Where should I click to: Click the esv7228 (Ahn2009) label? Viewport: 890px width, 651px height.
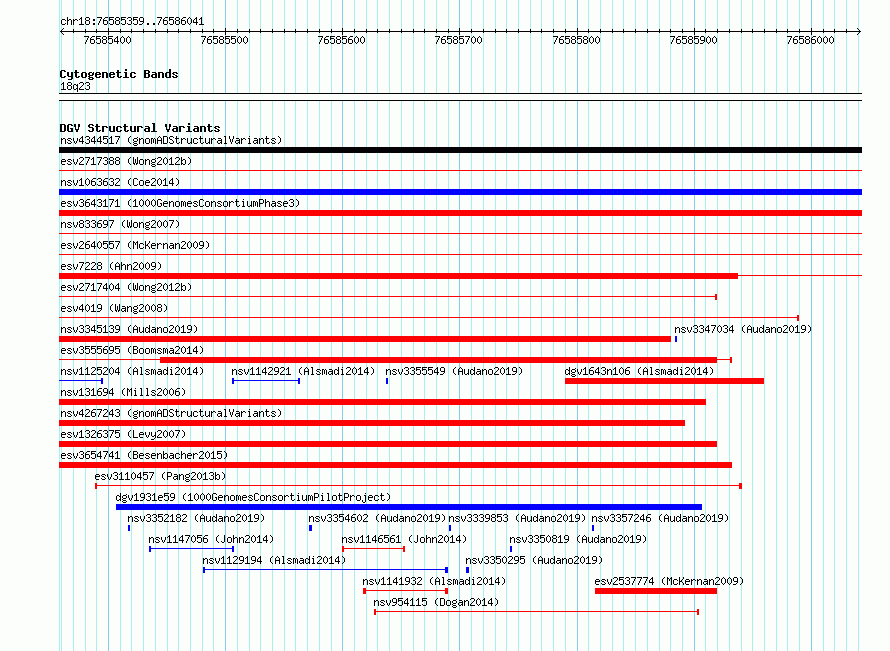111,266
